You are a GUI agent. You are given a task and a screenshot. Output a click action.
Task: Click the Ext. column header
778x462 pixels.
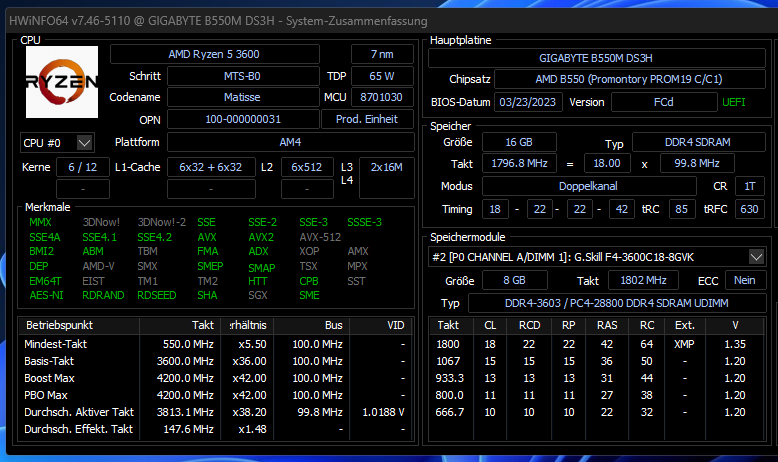point(685,325)
